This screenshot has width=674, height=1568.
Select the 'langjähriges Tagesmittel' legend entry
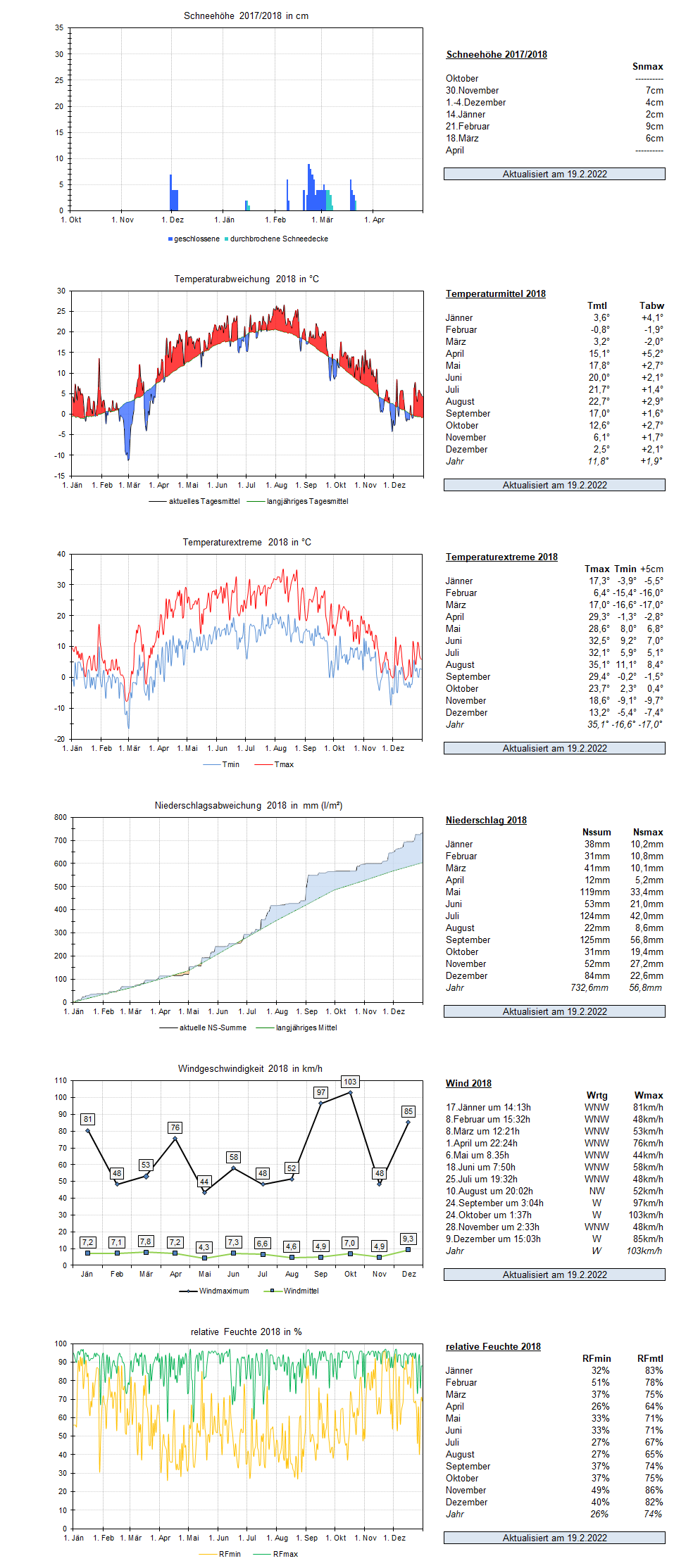pyautogui.click(x=298, y=502)
